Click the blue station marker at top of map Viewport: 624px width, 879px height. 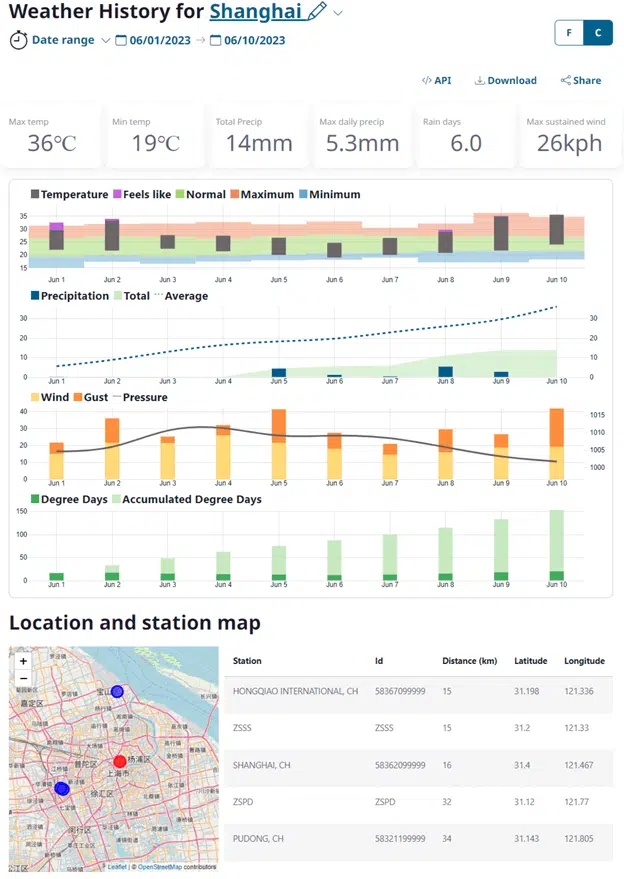click(x=117, y=692)
